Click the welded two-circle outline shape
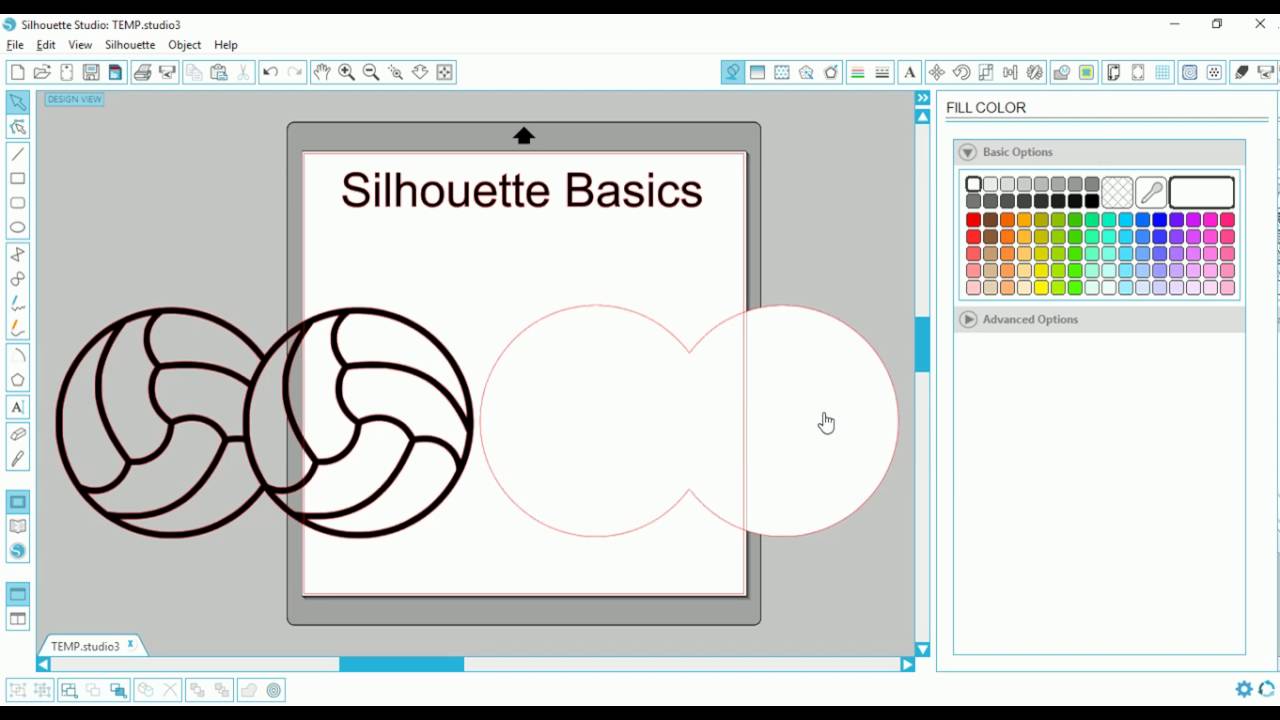Screen dimensions: 1280x720 pyautogui.click(x=689, y=421)
